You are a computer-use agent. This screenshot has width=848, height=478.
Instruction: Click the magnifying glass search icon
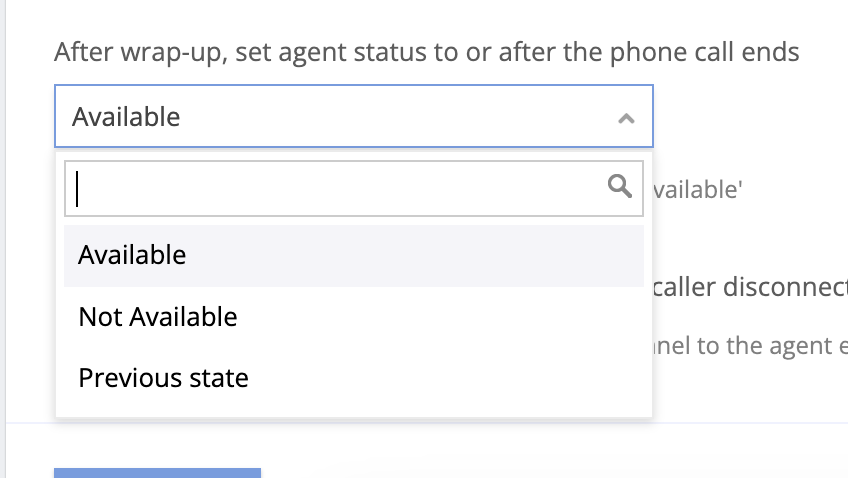pos(620,186)
